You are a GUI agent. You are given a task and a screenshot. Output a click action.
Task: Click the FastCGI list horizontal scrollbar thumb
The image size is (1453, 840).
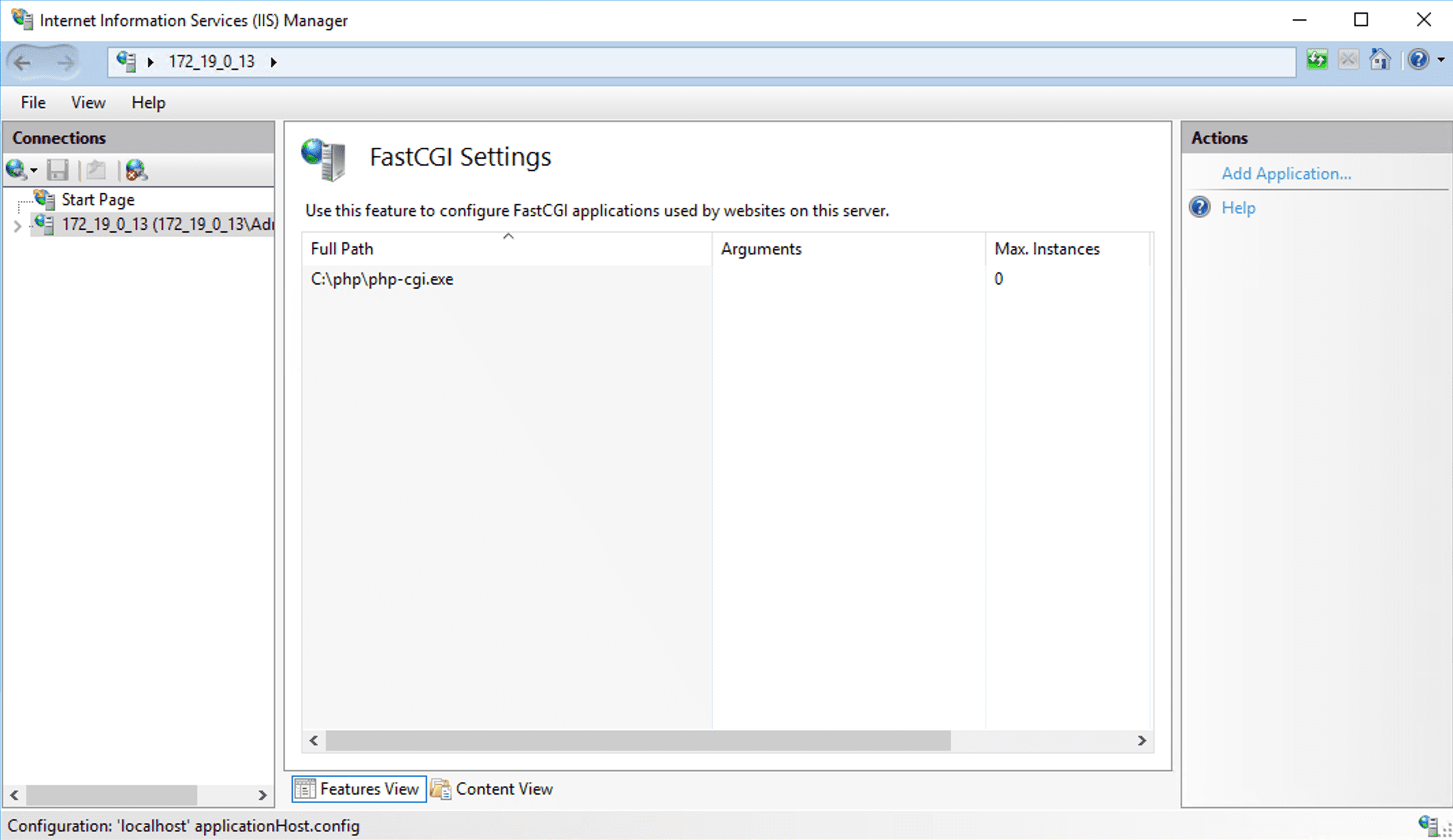tap(638, 741)
